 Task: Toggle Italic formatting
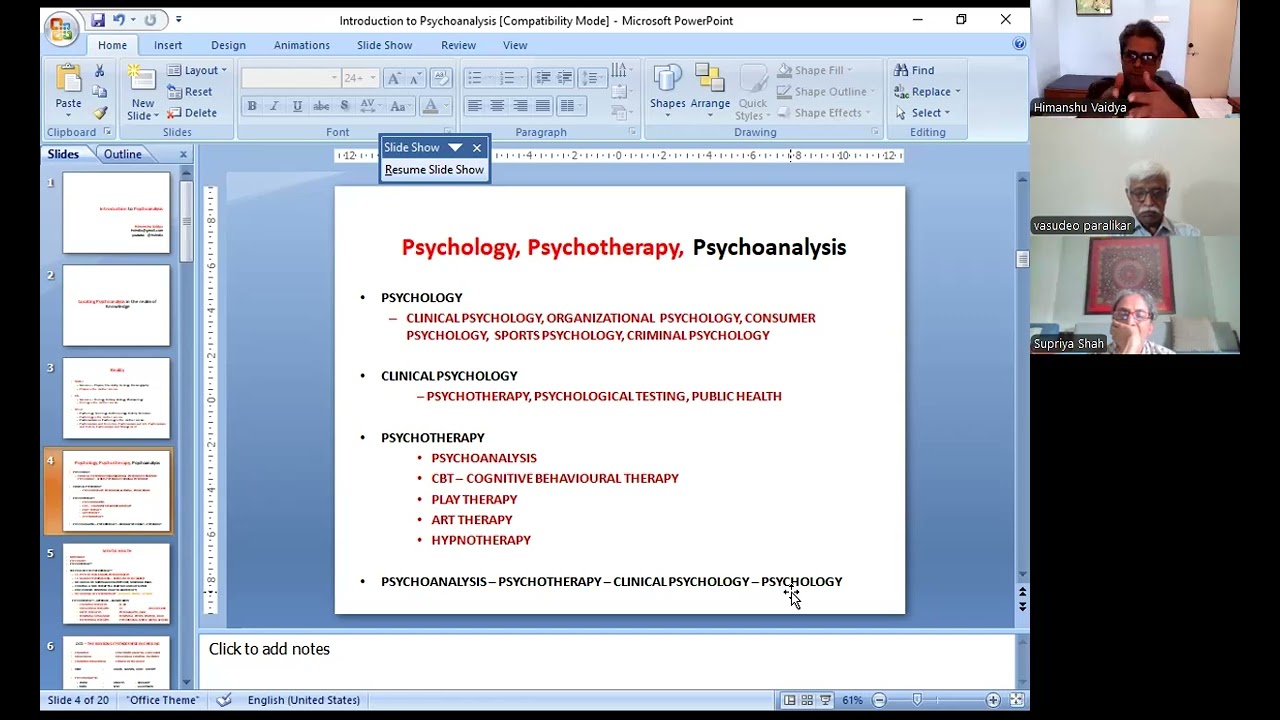274,106
